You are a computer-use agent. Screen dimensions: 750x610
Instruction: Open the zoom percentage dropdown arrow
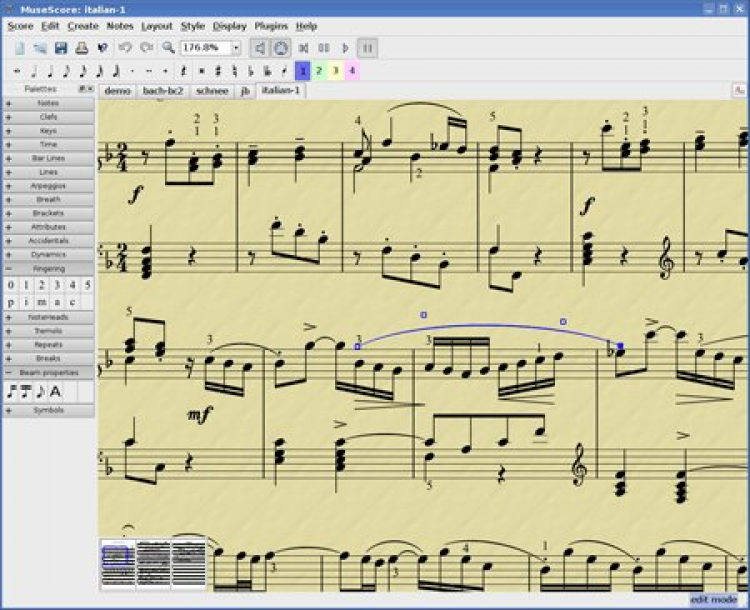click(236, 48)
